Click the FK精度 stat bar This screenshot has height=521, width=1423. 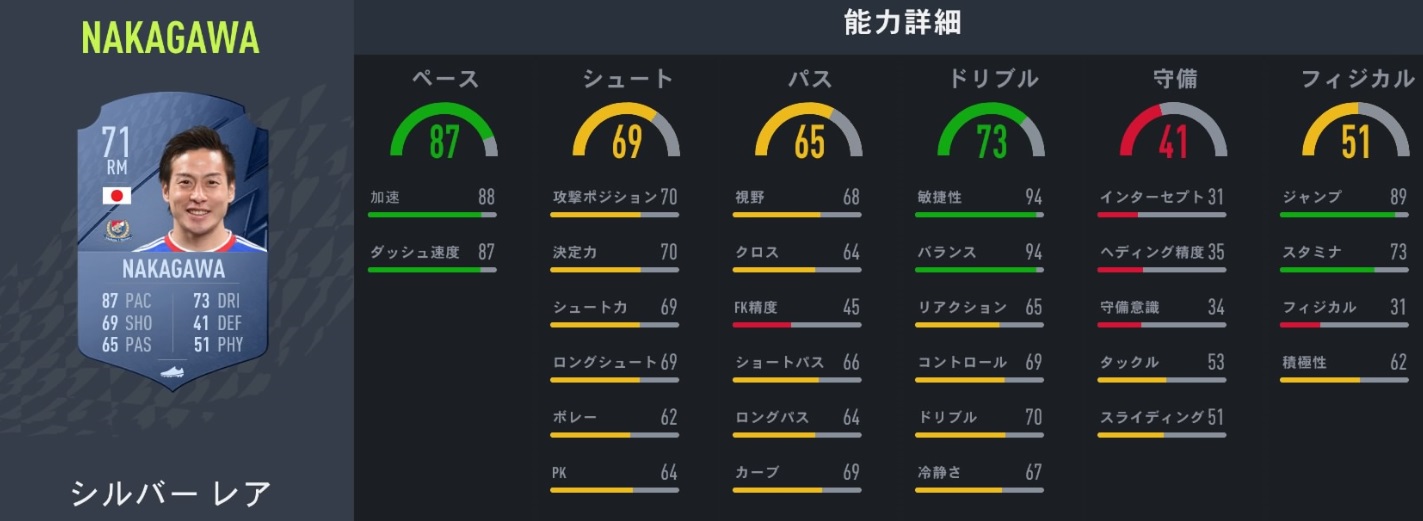(797, 324)
